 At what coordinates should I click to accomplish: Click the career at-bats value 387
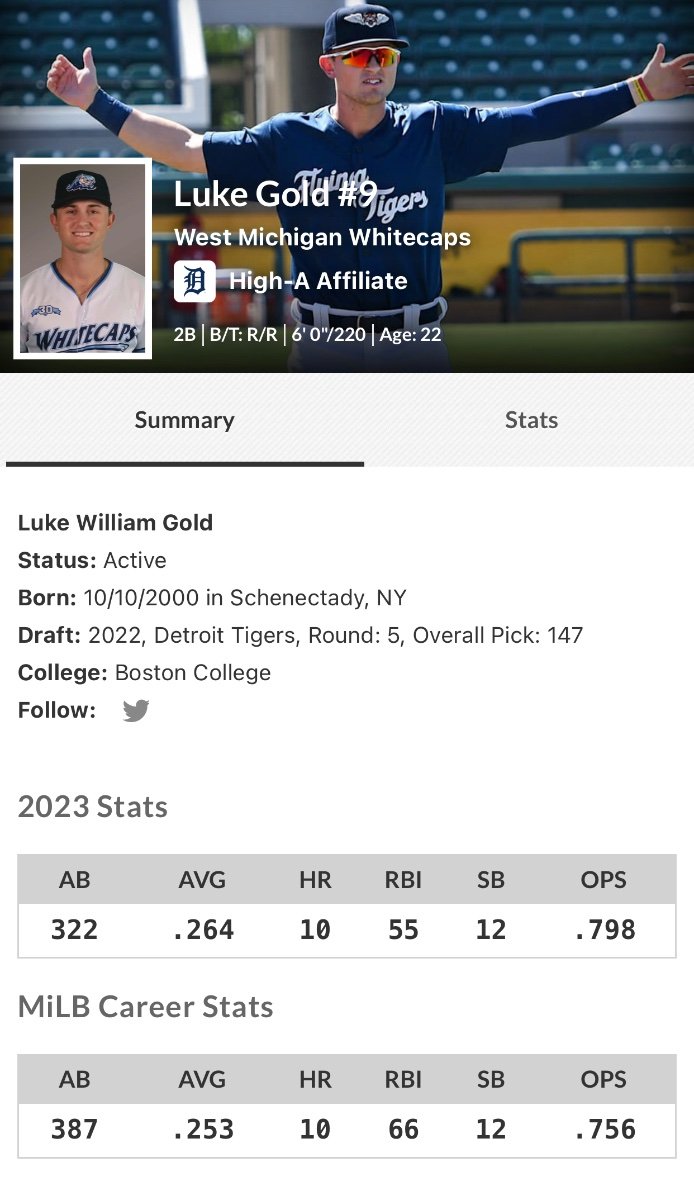click(x=75, y=1130)
